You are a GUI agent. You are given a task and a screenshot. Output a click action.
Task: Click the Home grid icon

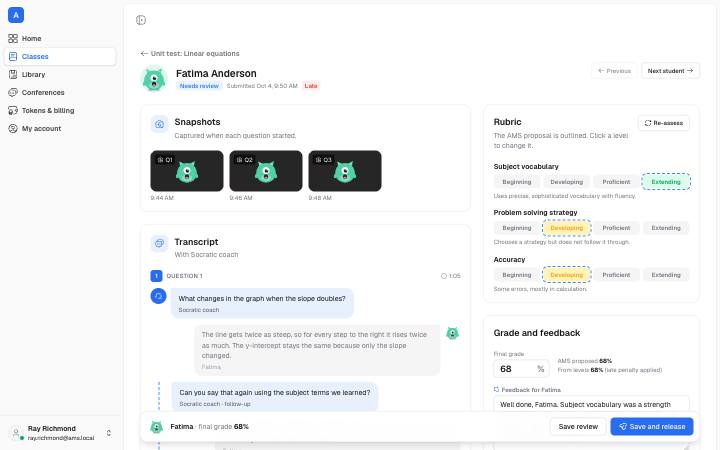(x=13, y=39)
